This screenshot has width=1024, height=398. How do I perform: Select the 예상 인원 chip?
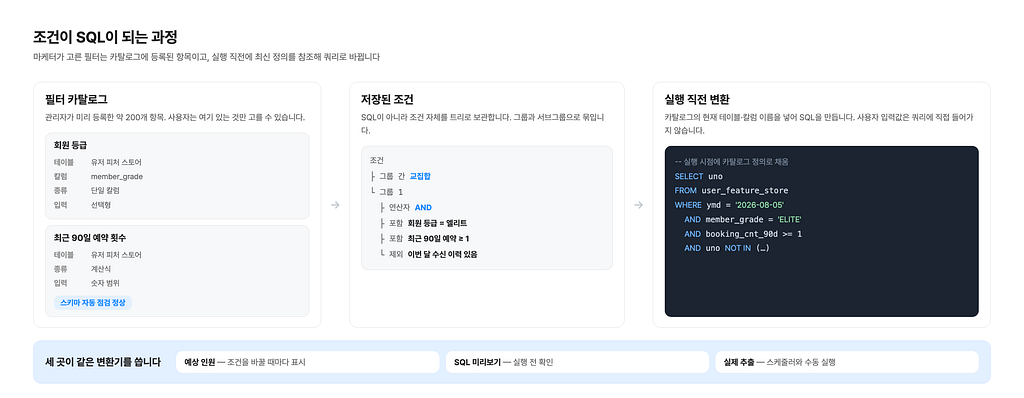coord(308,362)
